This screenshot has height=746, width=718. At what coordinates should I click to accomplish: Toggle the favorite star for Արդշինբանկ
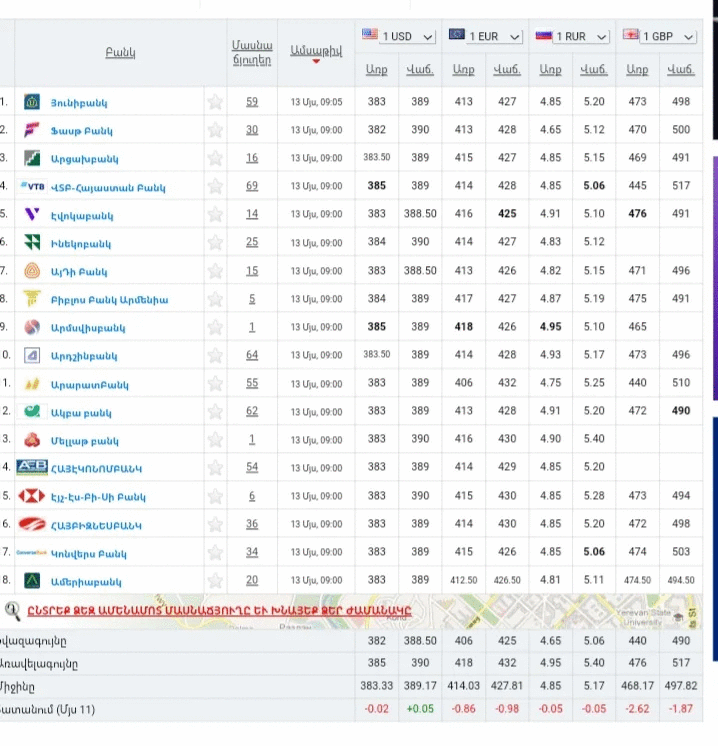pyautogui.click(x=214, y=355)
